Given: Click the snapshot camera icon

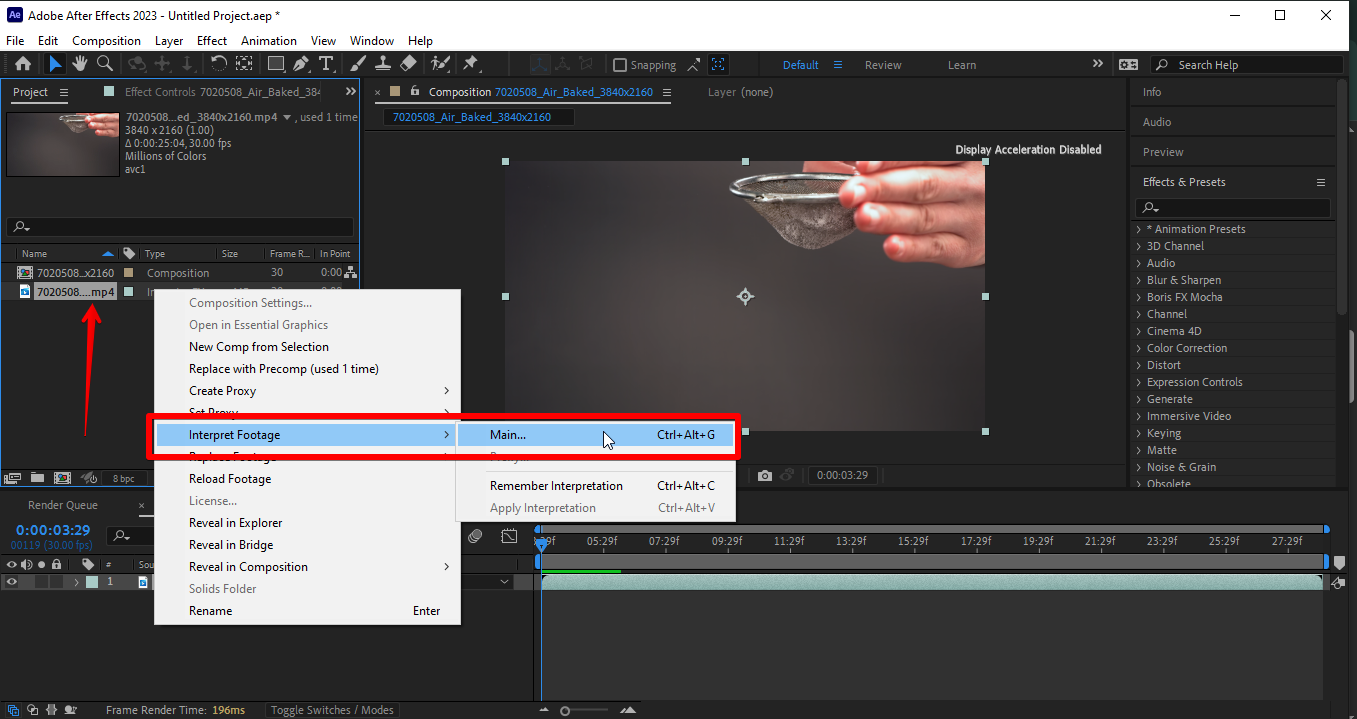Looking at the screenshot, I should [x=764, y=475].
